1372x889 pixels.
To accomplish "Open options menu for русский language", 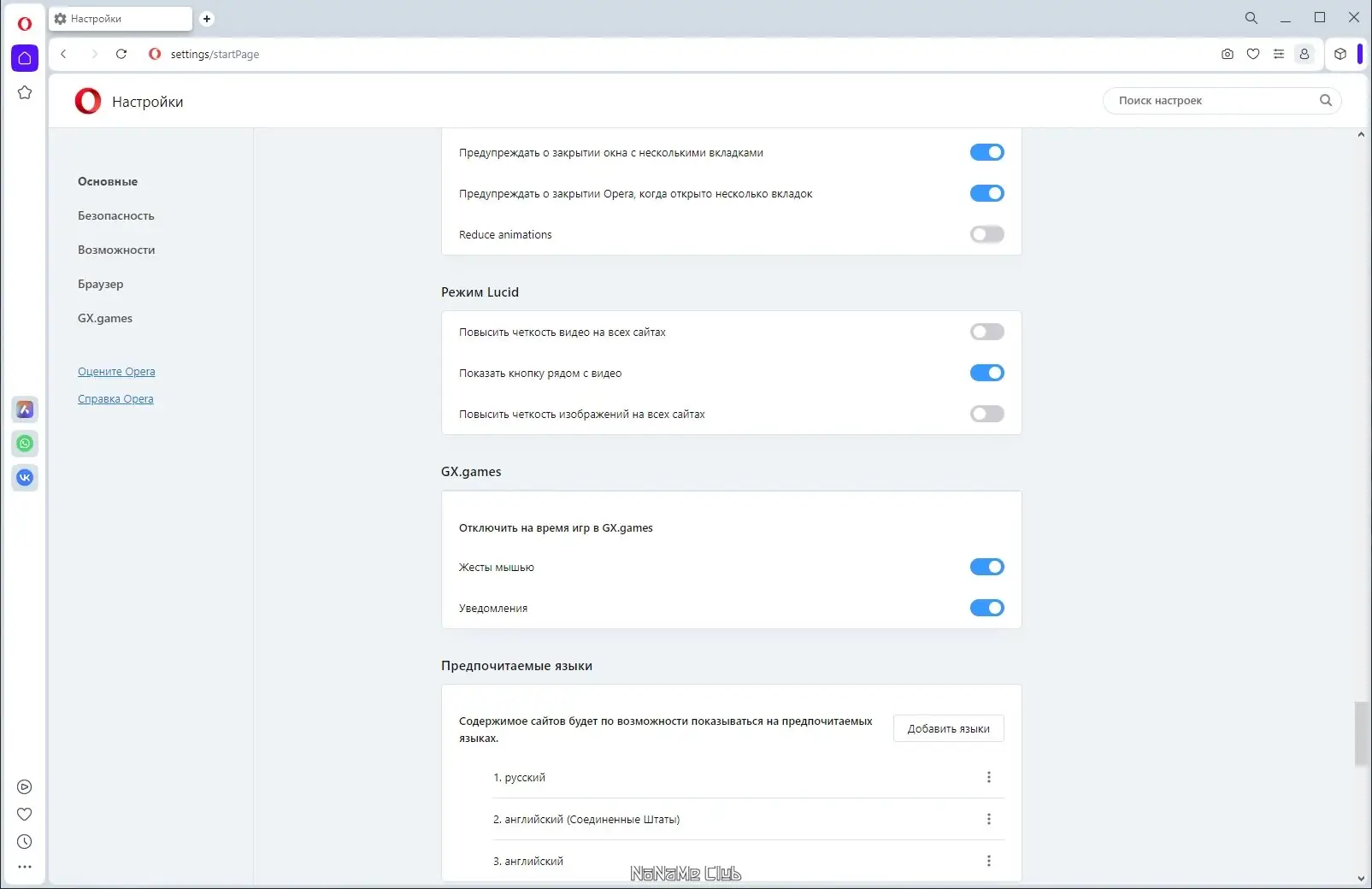I will [x=989, y=777].
